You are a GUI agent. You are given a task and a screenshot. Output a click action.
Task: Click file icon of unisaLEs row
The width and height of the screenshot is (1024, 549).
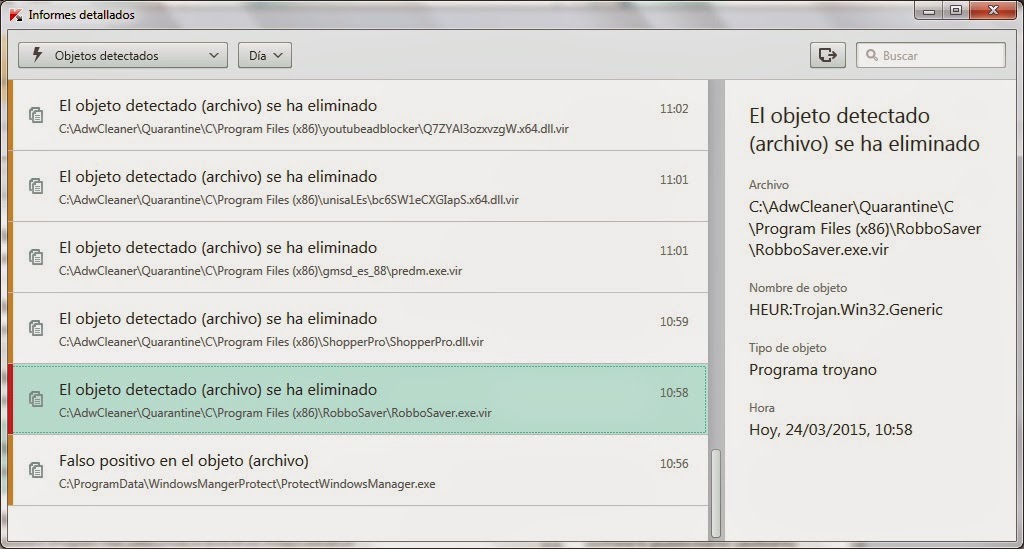[36, 186]
